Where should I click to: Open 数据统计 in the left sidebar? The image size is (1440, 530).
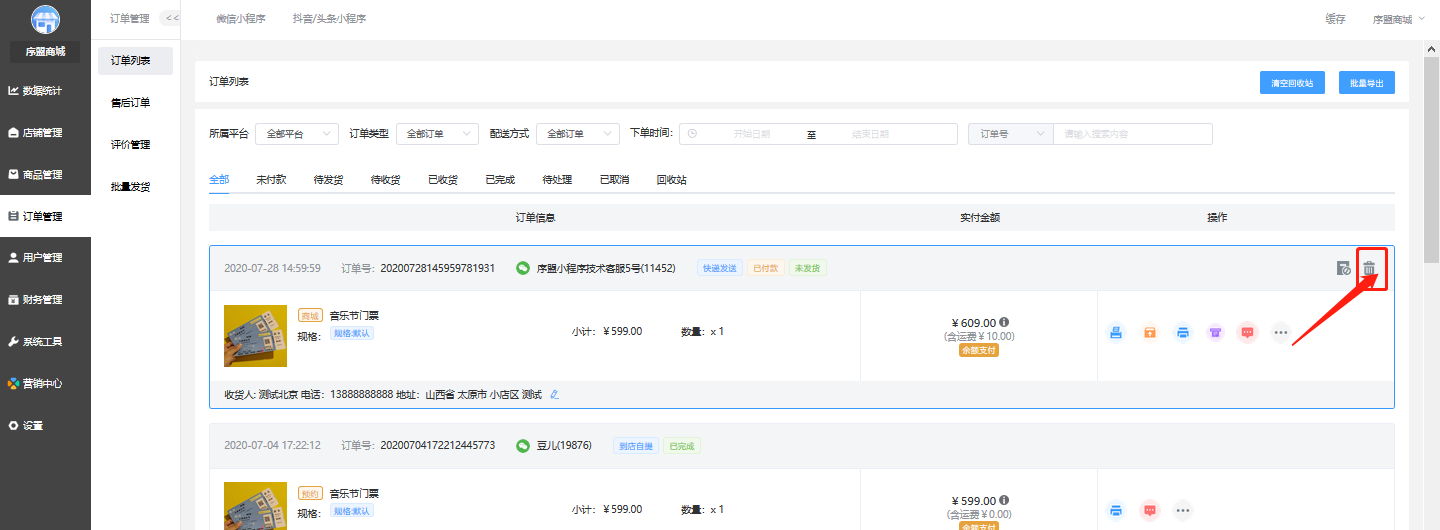pyautogui.click(x=45, y=91)
